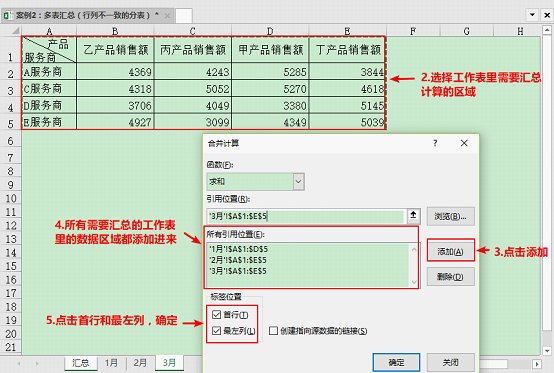Click cell containing 5039

[347, 122]
